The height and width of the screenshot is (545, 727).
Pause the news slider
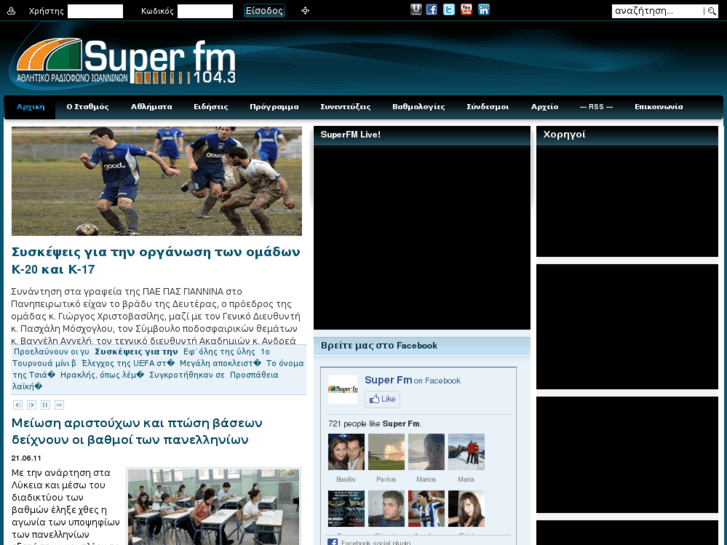point(45,405)
